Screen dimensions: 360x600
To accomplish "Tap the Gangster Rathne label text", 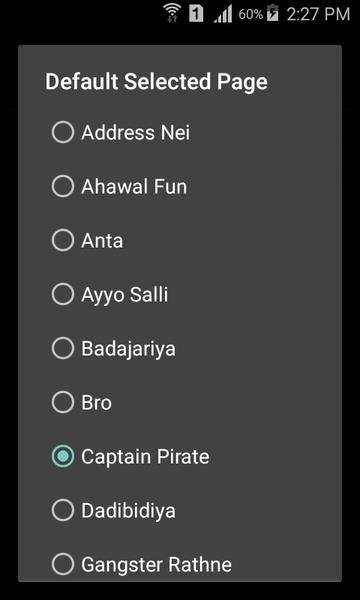I will [x=156, y=565].
